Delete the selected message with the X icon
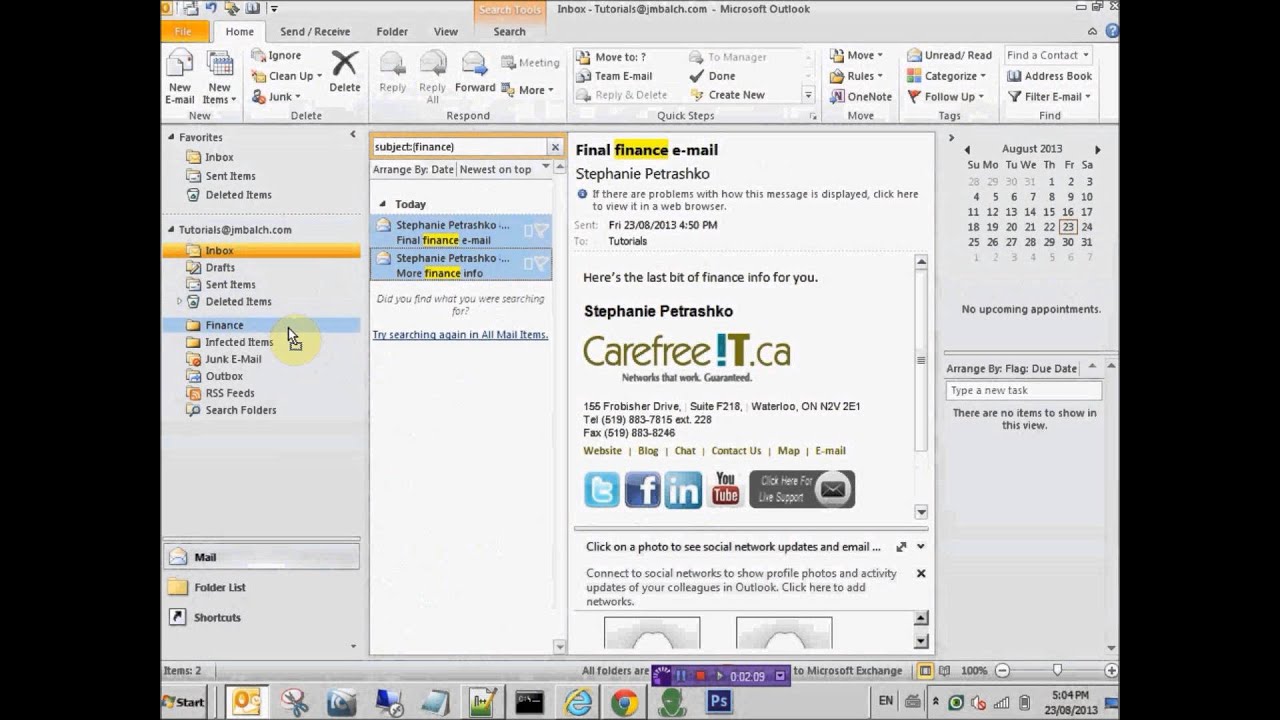Image resolution: width=1280 pixels, height=720 pixels. (344, 71)
